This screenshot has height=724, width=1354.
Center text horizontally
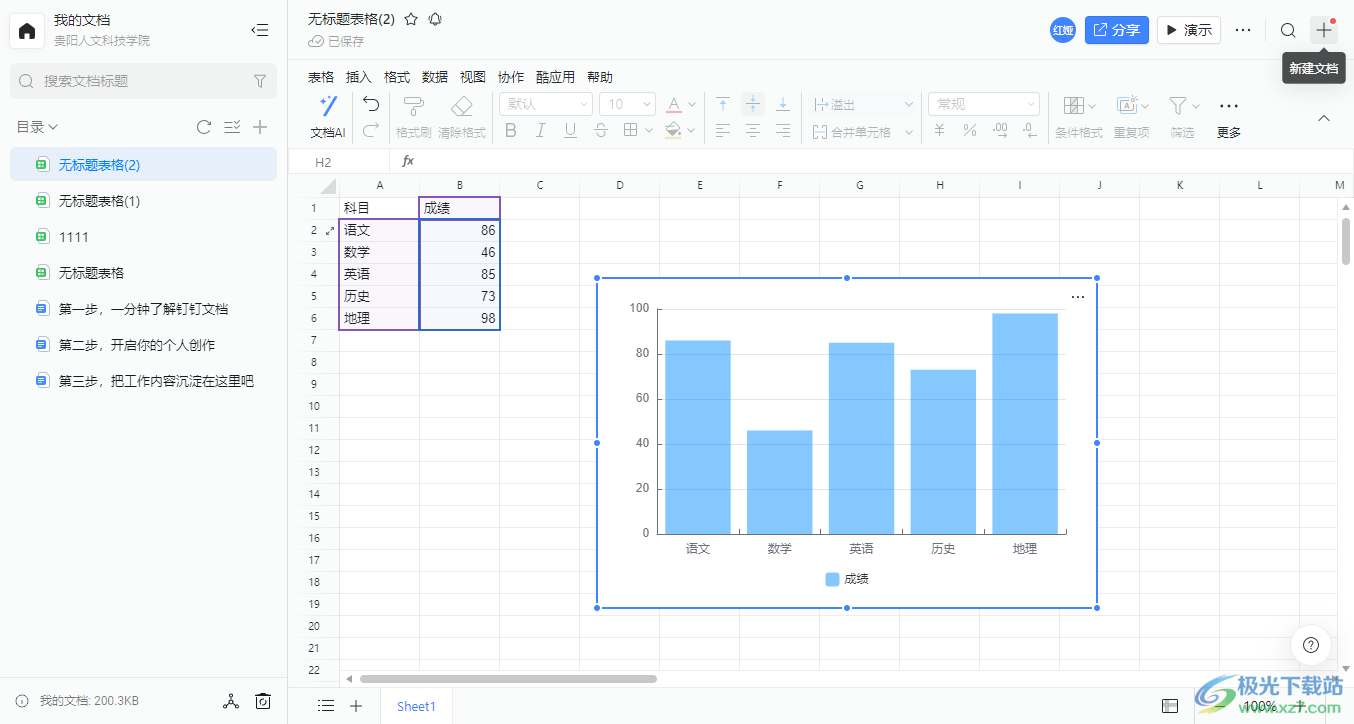point(753,130)
